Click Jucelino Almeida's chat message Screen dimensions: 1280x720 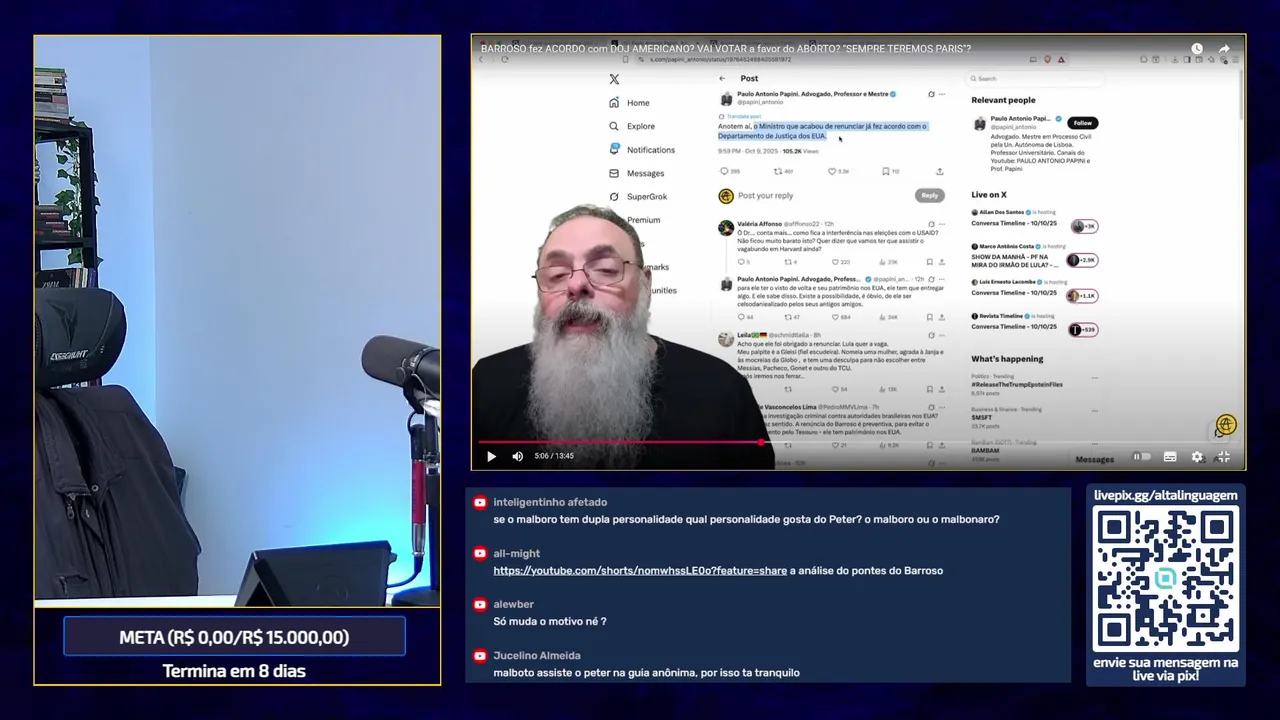[x=646, y=673]
